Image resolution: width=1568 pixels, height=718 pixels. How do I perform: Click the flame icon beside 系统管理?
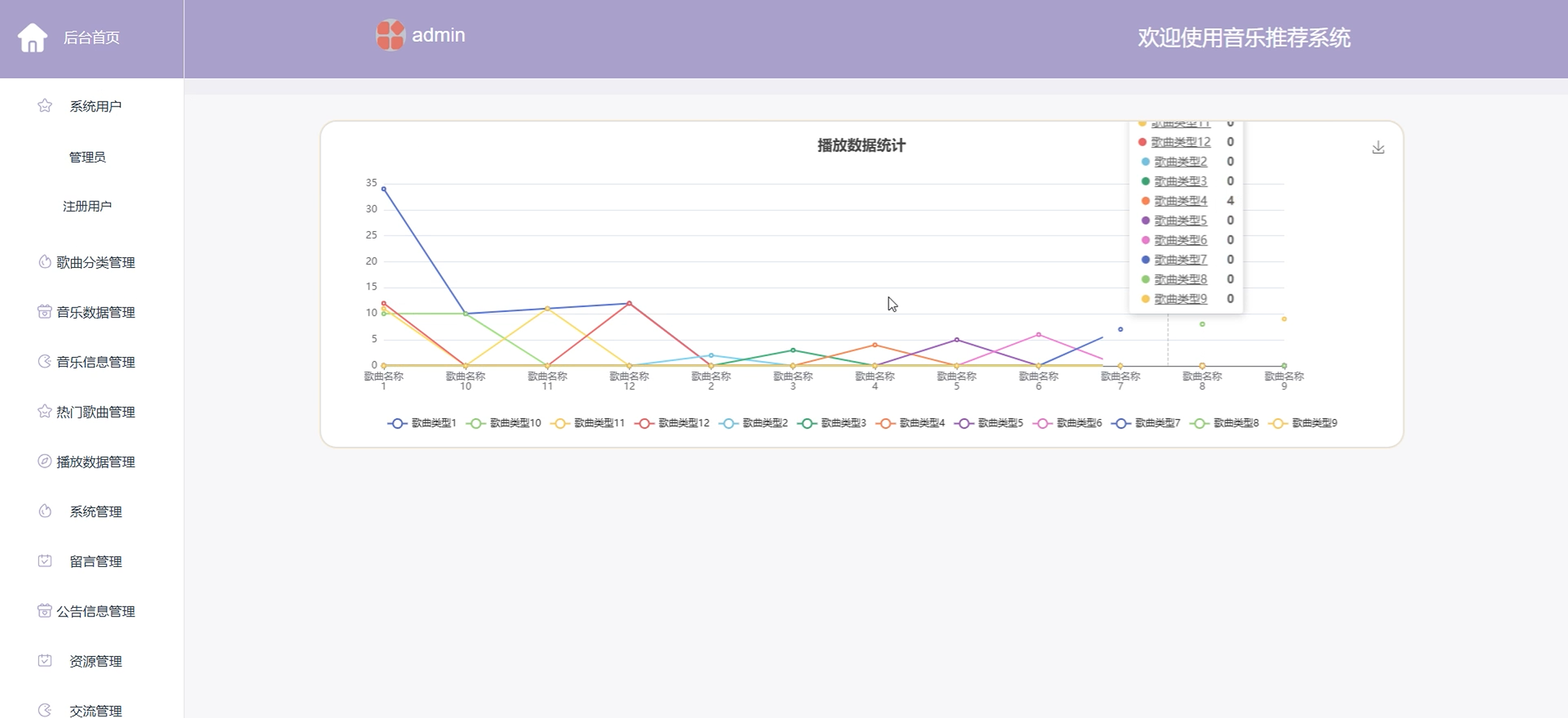pyautogui.click(x=45, y=511)
